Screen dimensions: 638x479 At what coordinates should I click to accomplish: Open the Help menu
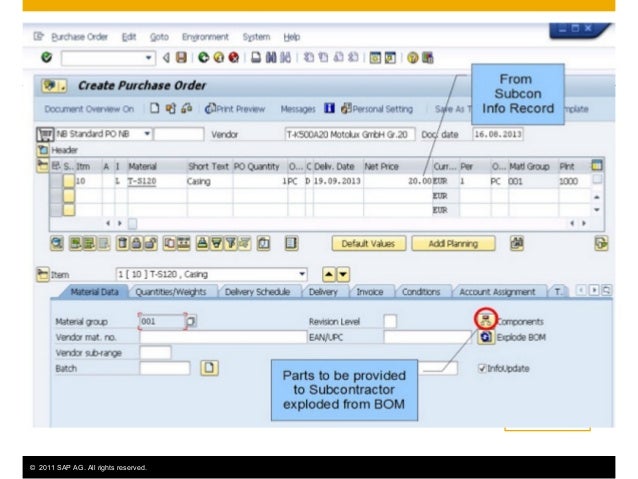[292, 37]
